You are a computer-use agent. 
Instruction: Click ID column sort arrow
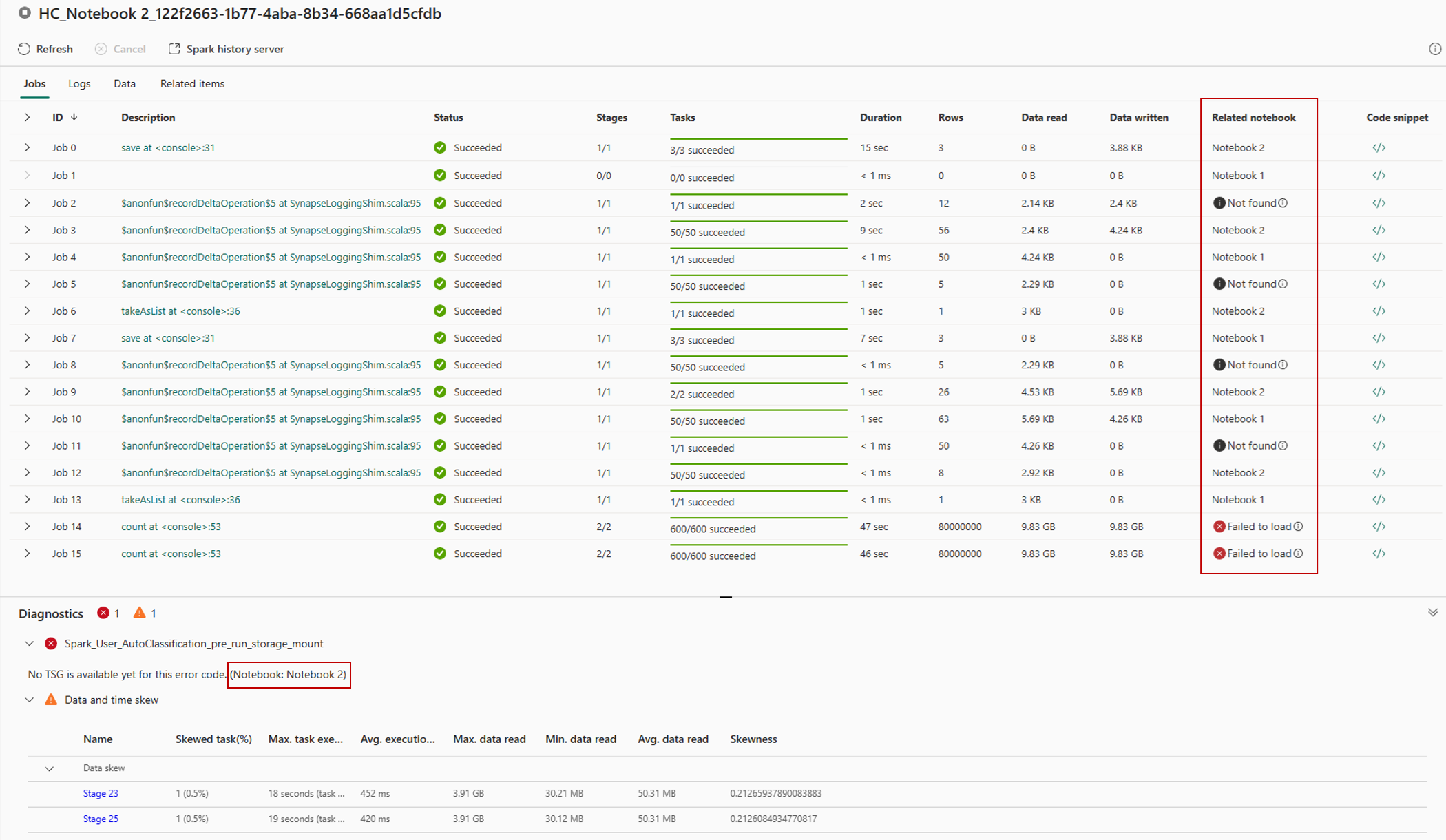[74, 117]
